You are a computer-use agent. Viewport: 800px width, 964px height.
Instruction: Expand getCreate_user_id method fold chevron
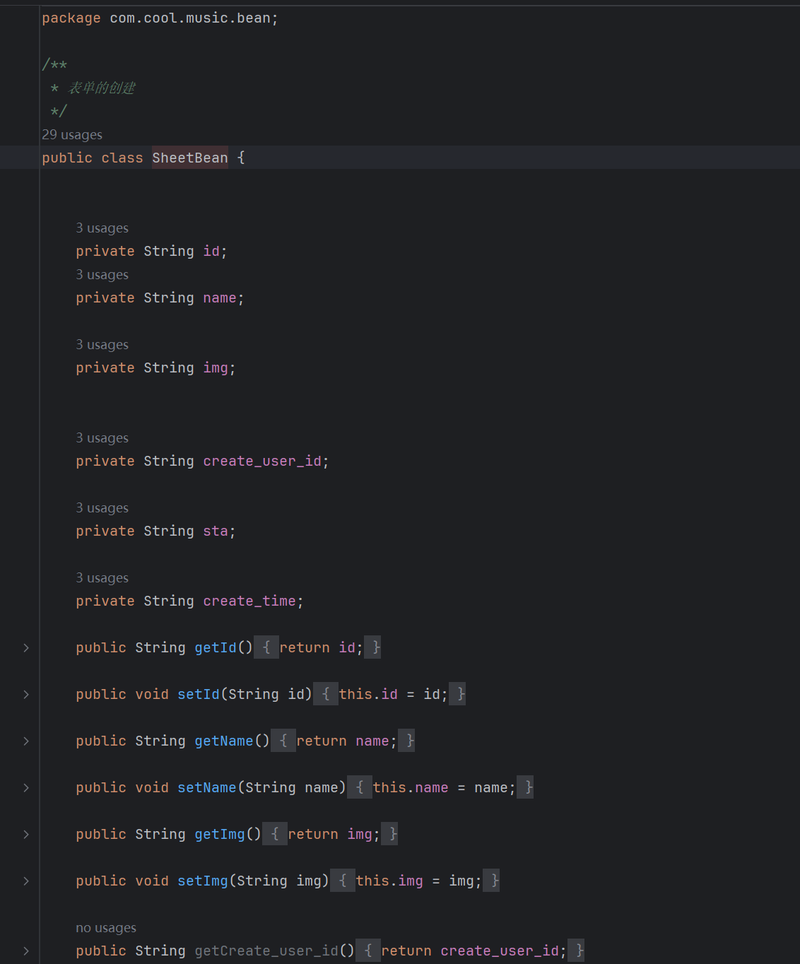pyautogui.click(x=26, y=951)
